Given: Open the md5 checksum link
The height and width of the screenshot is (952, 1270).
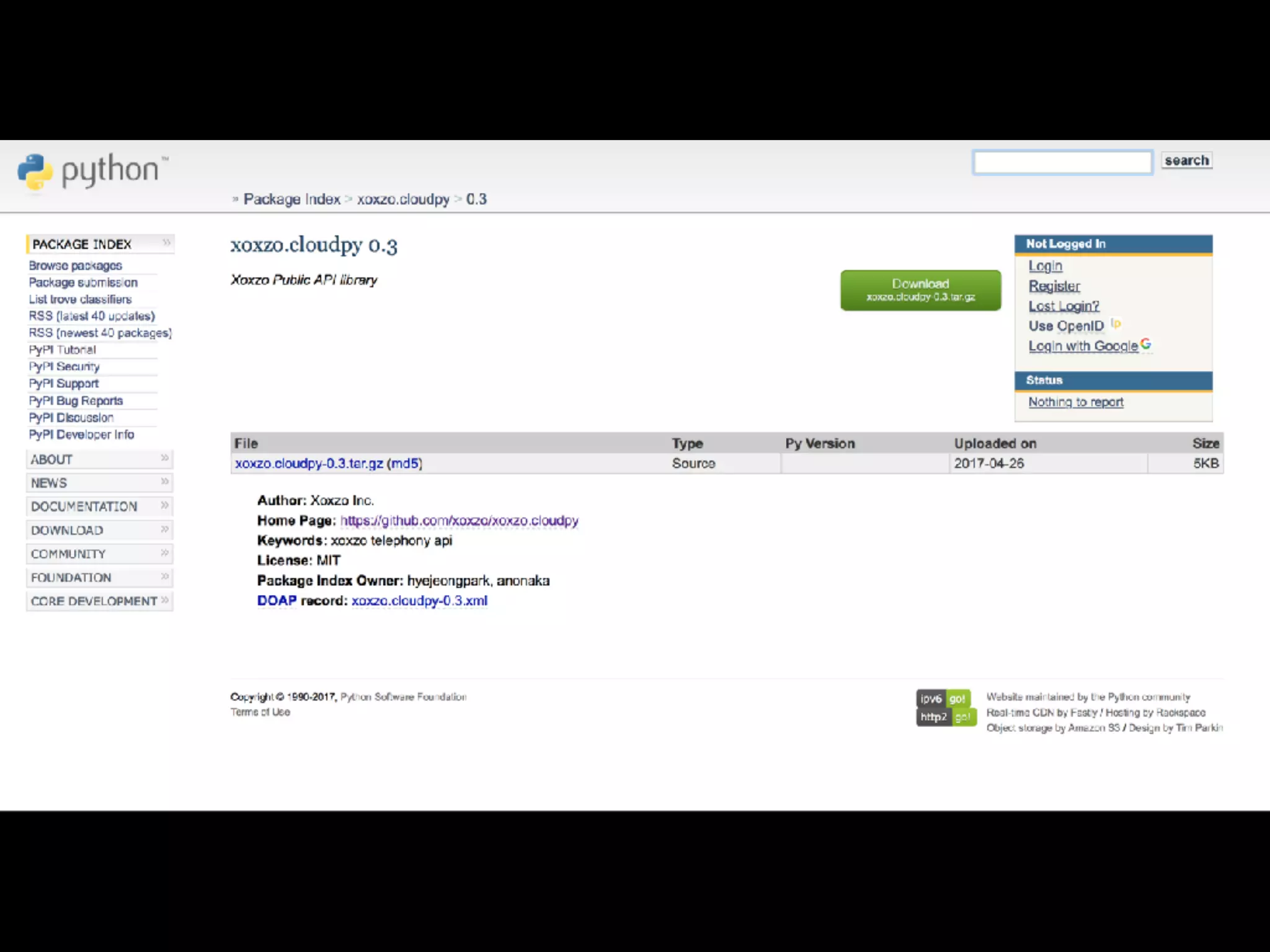Looking at the screenshot, I should (404, 464).
